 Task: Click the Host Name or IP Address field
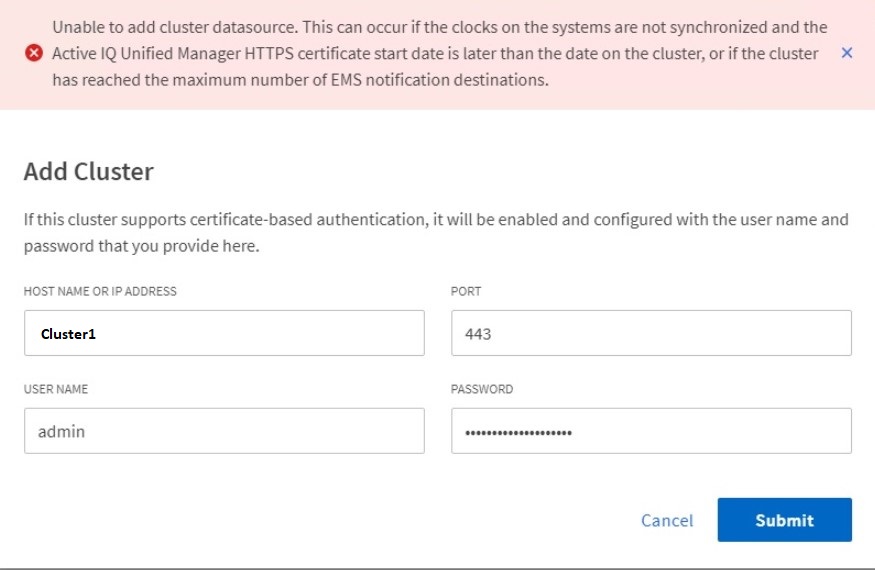pos(224,333)
